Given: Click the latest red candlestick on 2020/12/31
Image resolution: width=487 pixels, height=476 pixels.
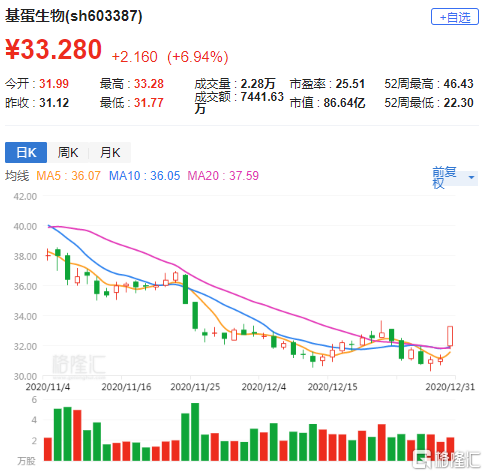Looking at the screenshot, I should pos(450,336).
